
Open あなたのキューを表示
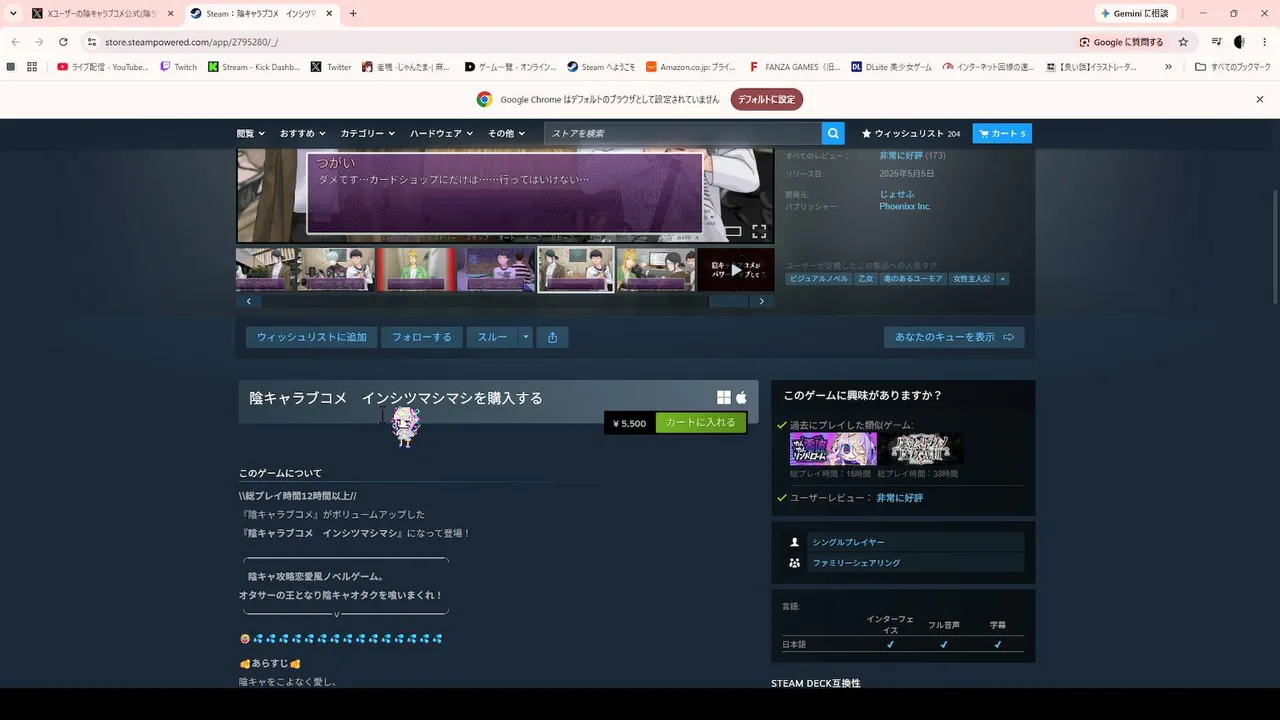click(954, 337)
